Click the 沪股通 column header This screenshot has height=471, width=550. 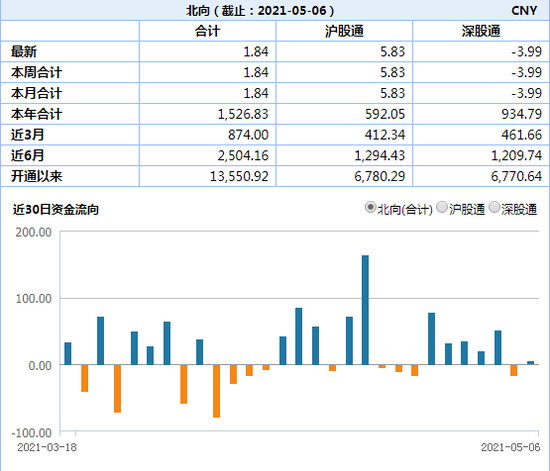(344, 31)
